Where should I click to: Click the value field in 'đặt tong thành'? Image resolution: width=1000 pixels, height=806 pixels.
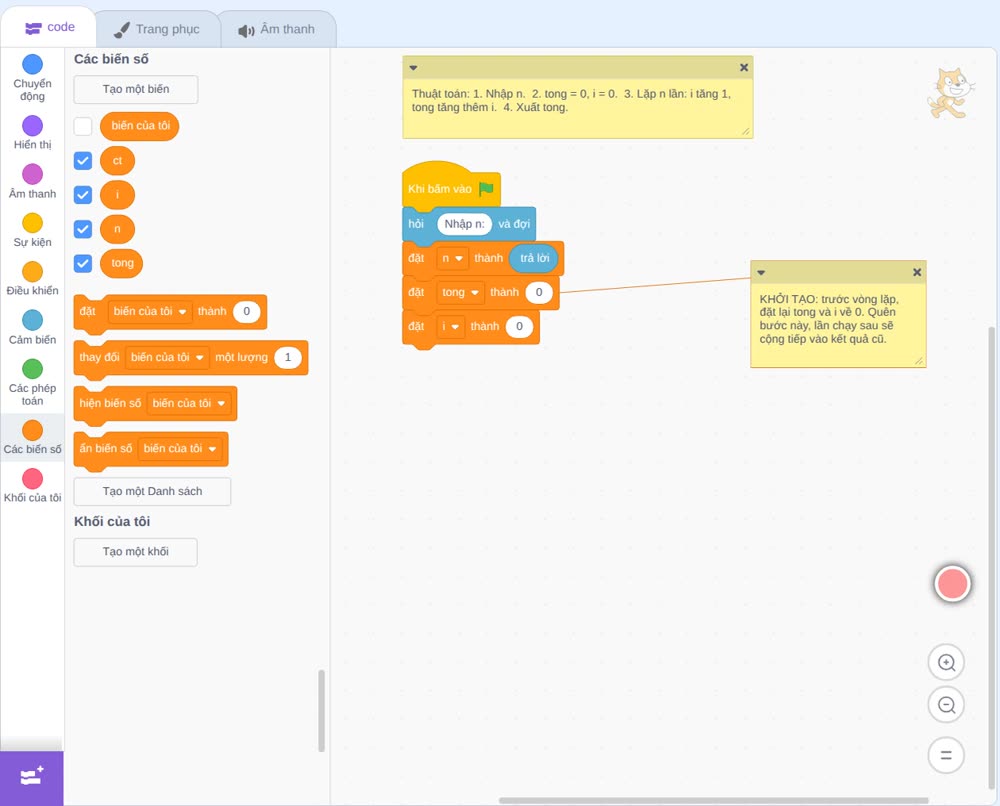pos(539,292)
